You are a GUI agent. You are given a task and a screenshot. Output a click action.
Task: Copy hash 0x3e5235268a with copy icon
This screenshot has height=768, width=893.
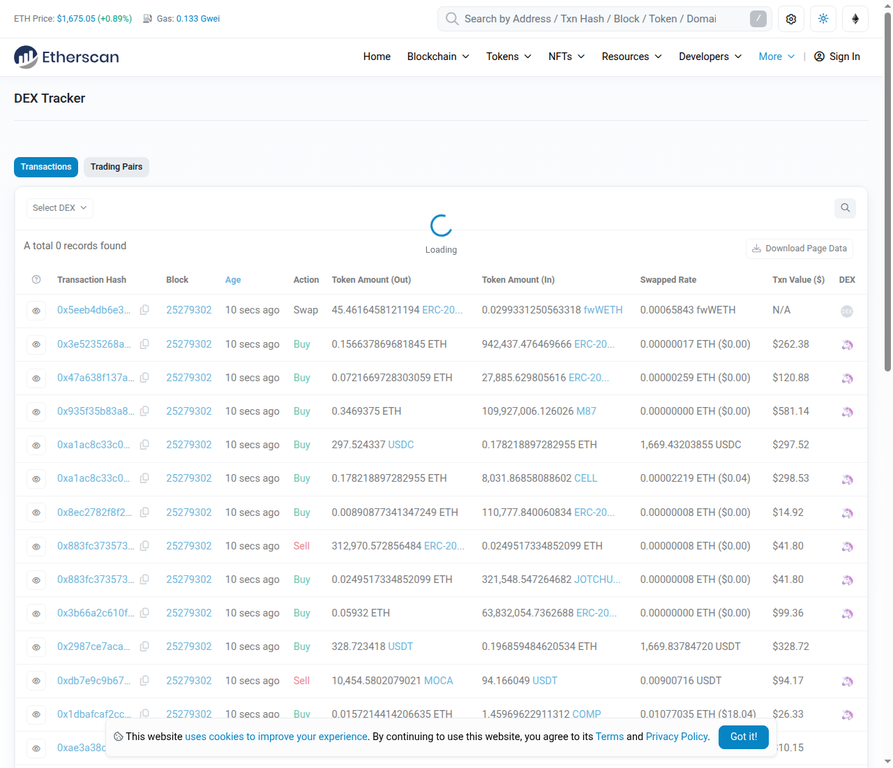(145, 344)
